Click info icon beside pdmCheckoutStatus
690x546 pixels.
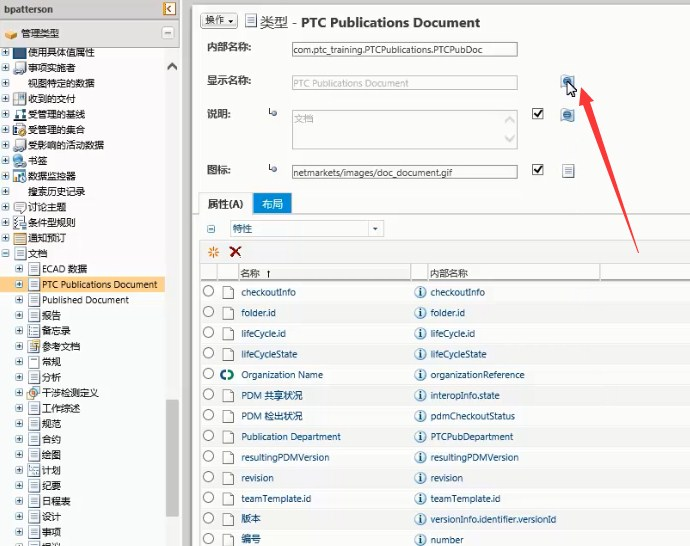point(420,416)
